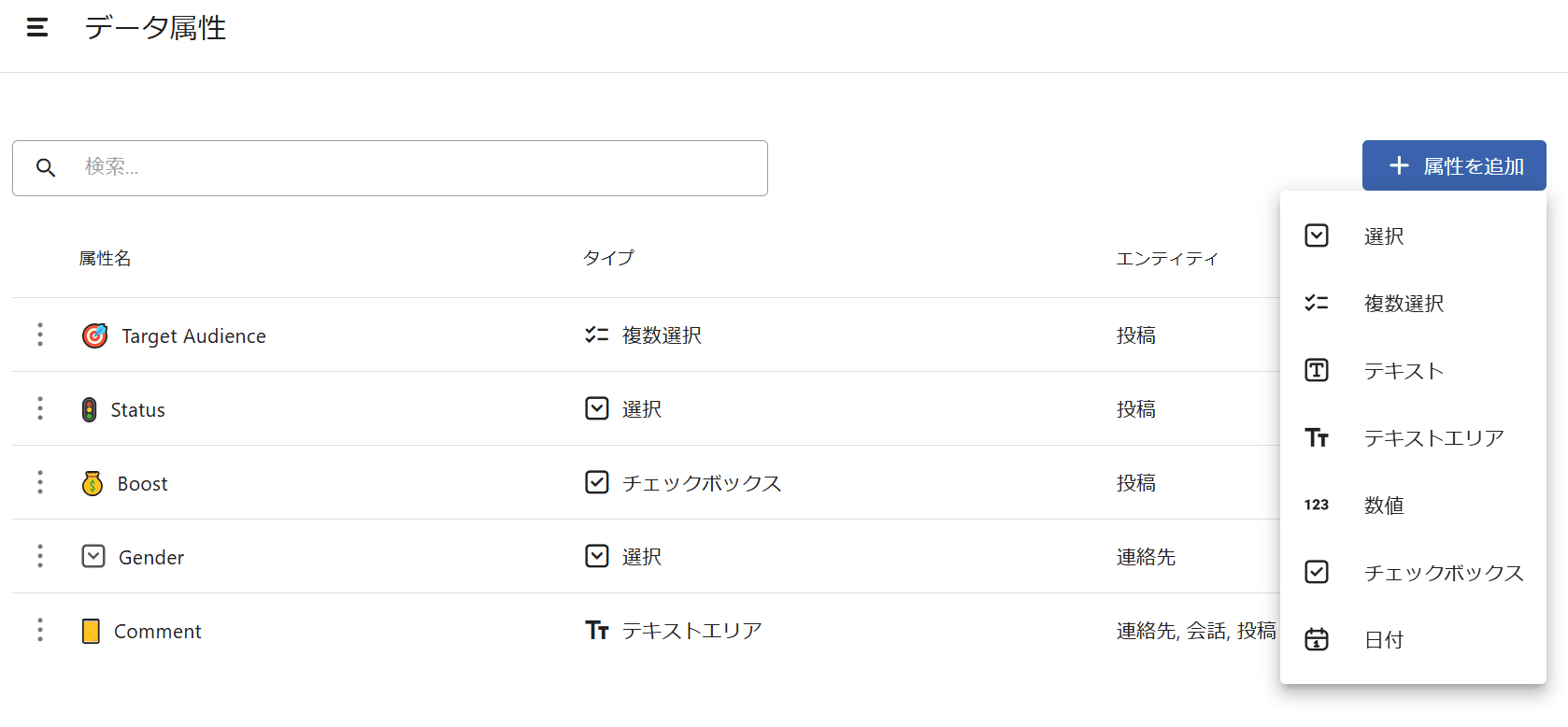Click the search magnifier icon
This screenshot has height=727, width=1568.
[x=46, y=167]
